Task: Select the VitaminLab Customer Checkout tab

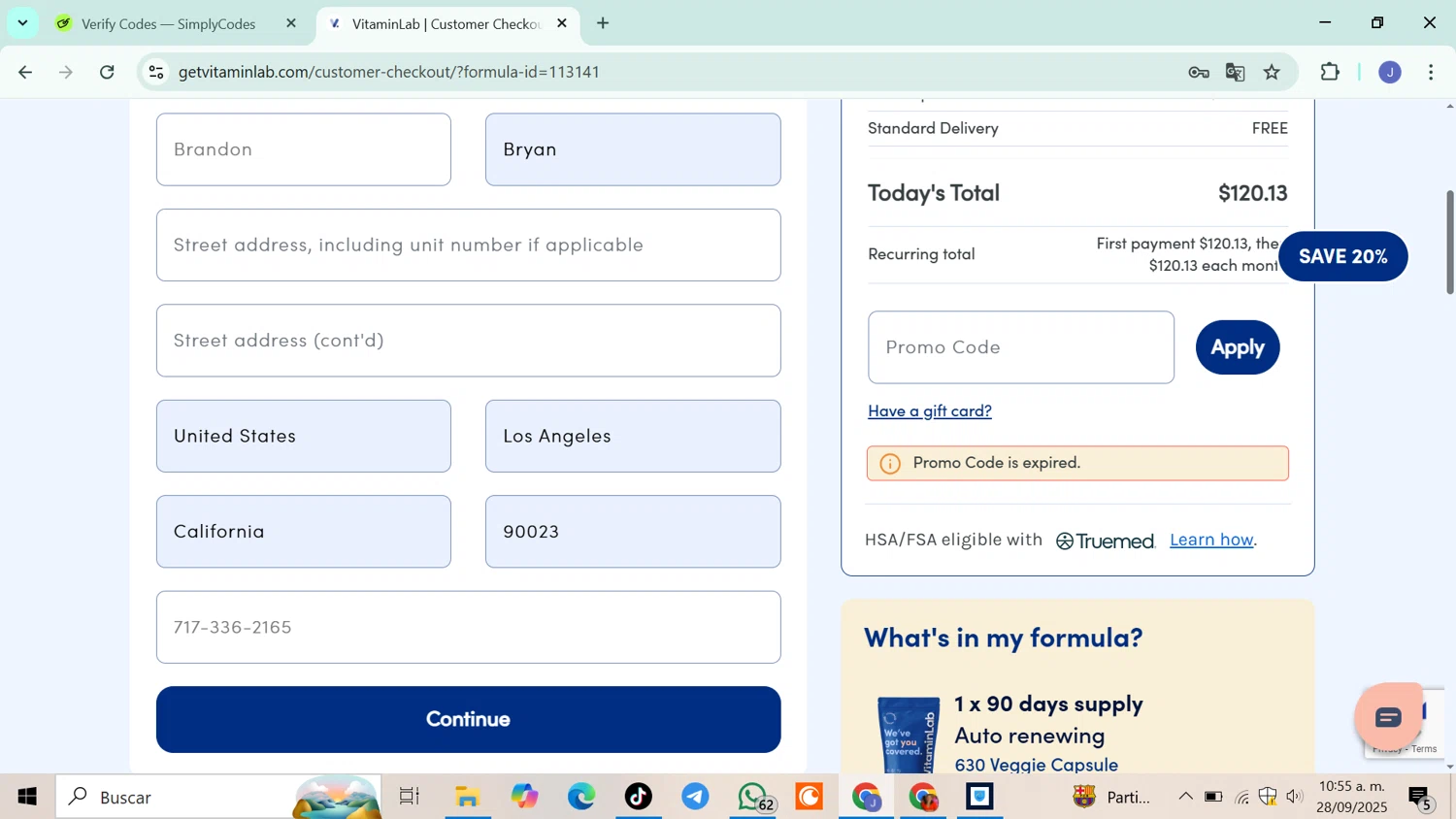Action: click(x=447, y=23)
